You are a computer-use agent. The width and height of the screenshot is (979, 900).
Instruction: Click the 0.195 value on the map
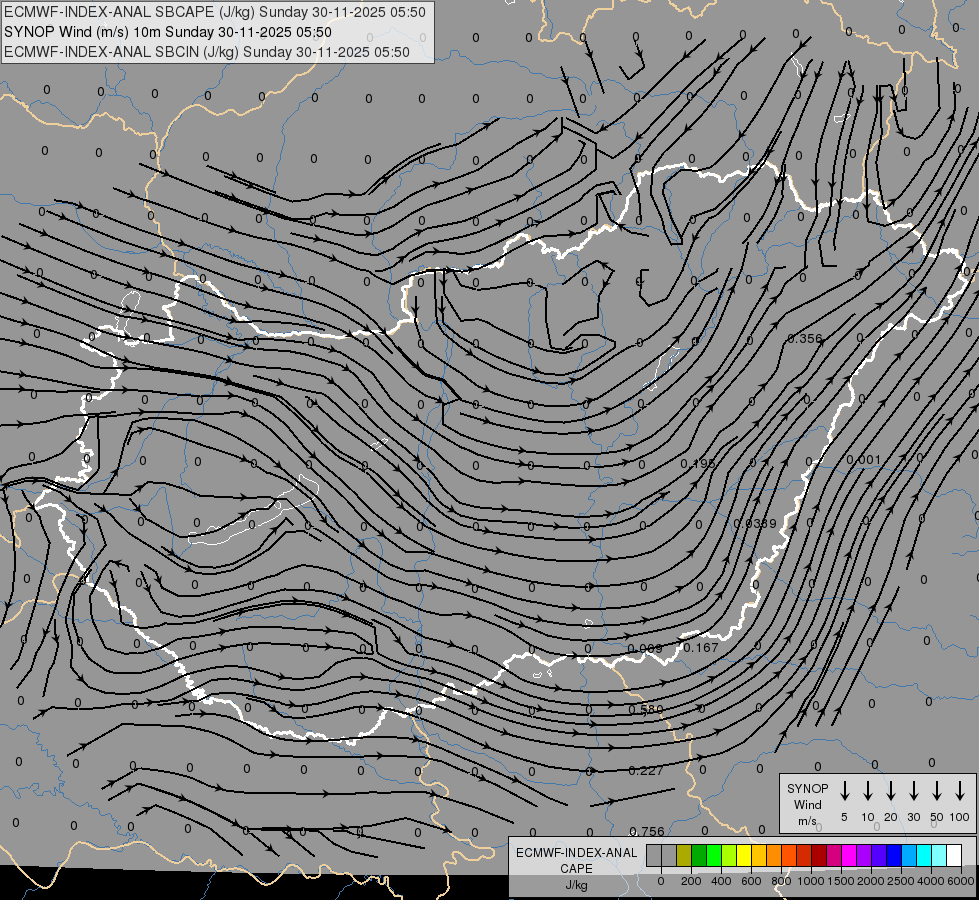(698, 463)
